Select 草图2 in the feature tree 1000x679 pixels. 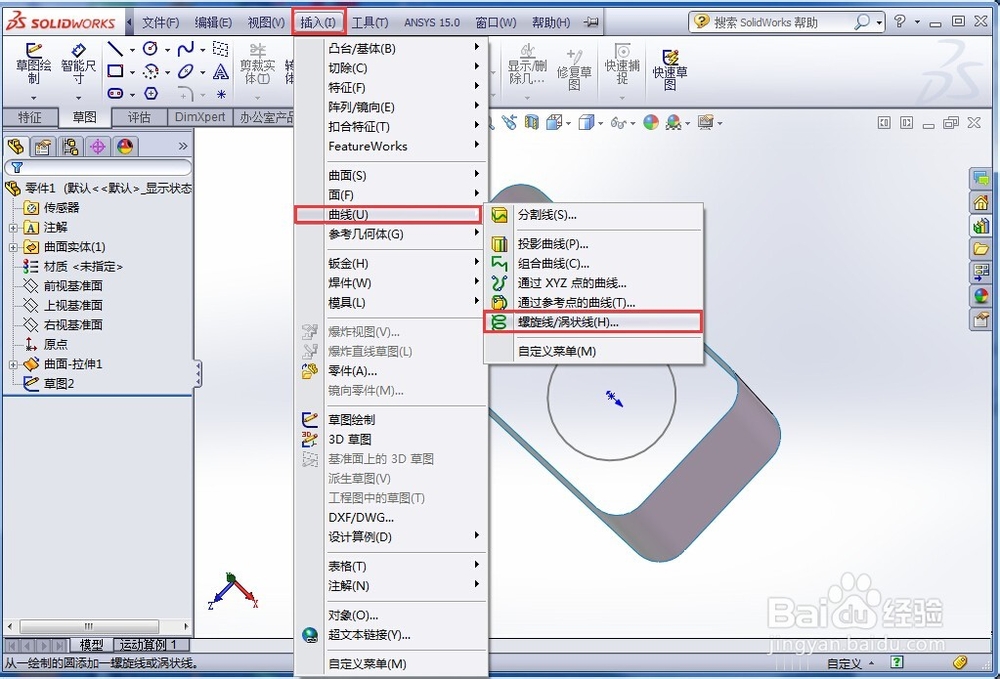click(x=59, y=384)
